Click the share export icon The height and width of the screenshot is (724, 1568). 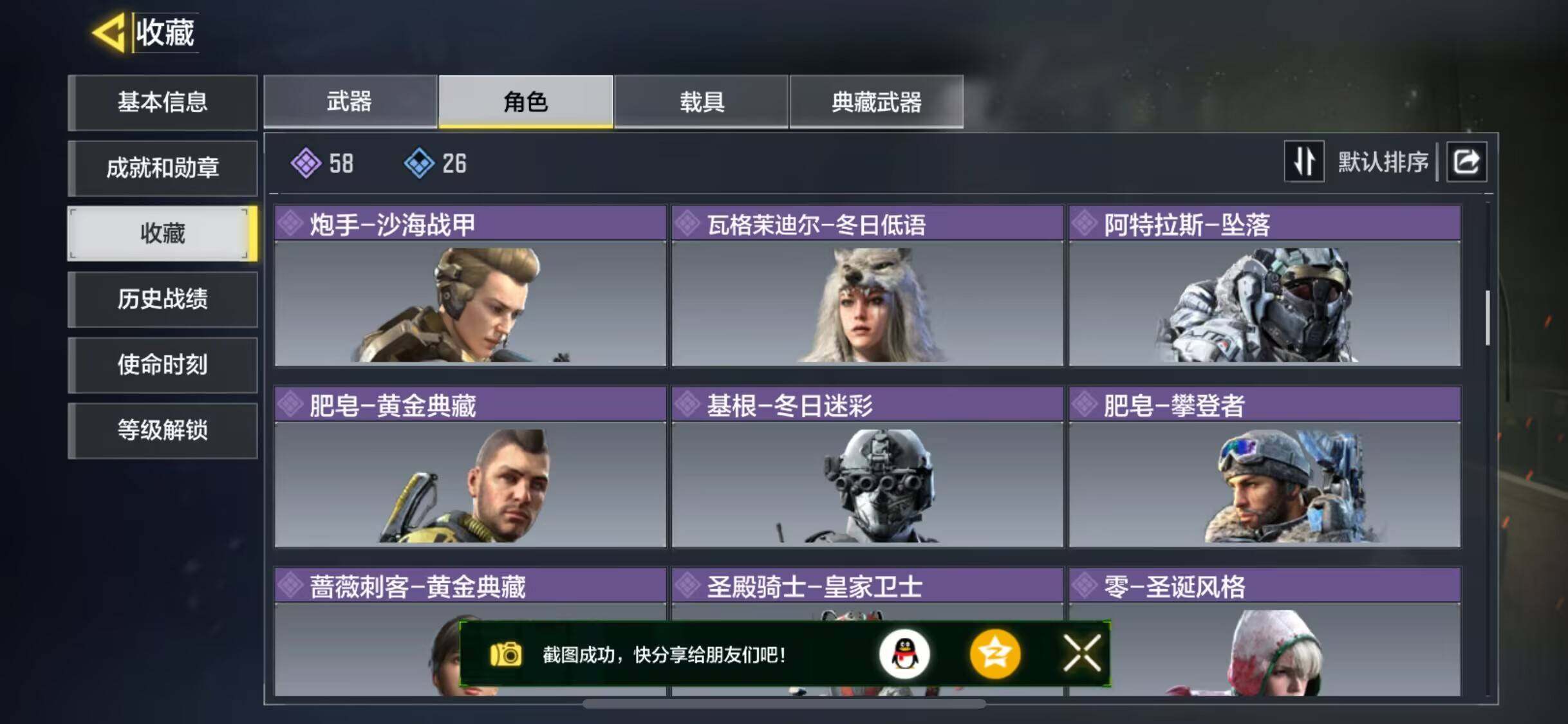point(1467,162)
